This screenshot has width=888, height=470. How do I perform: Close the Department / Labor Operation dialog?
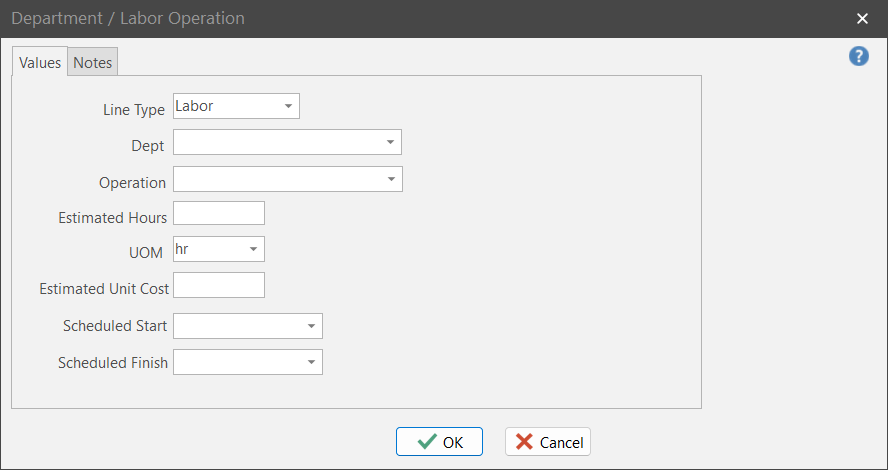(862, 18)
